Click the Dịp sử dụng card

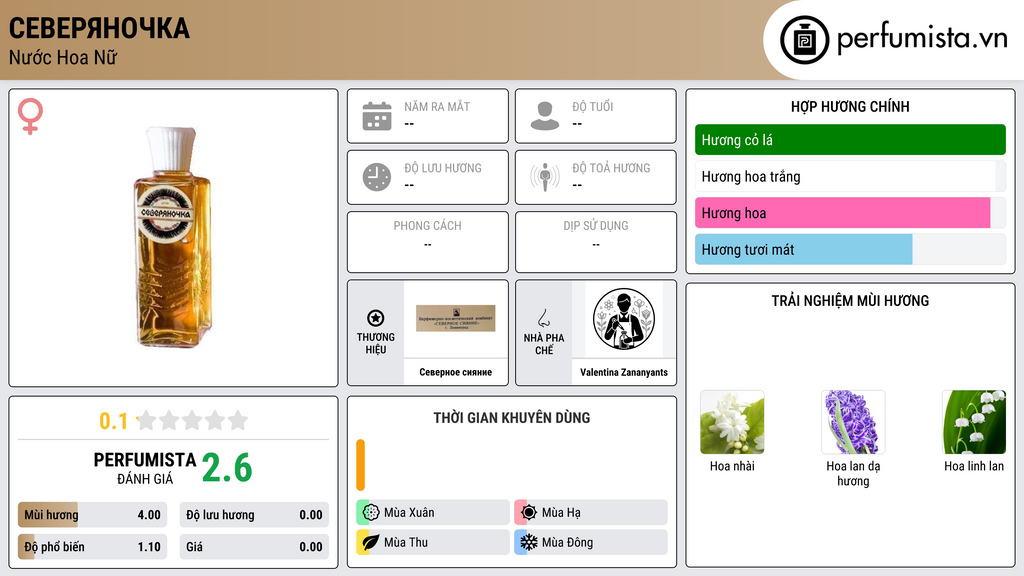(596, 242)
